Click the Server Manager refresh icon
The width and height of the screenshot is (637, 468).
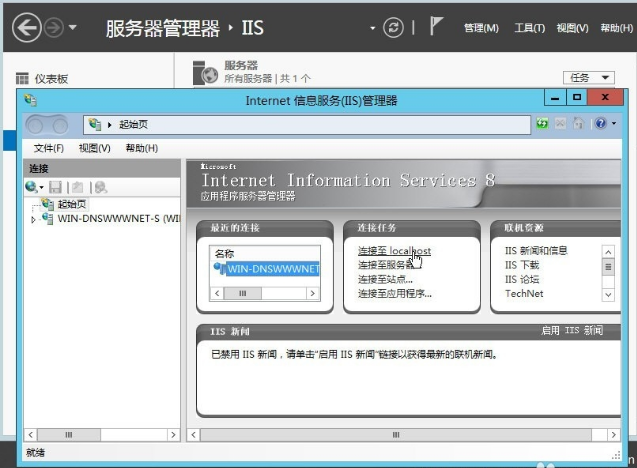(x=393, y=28)
